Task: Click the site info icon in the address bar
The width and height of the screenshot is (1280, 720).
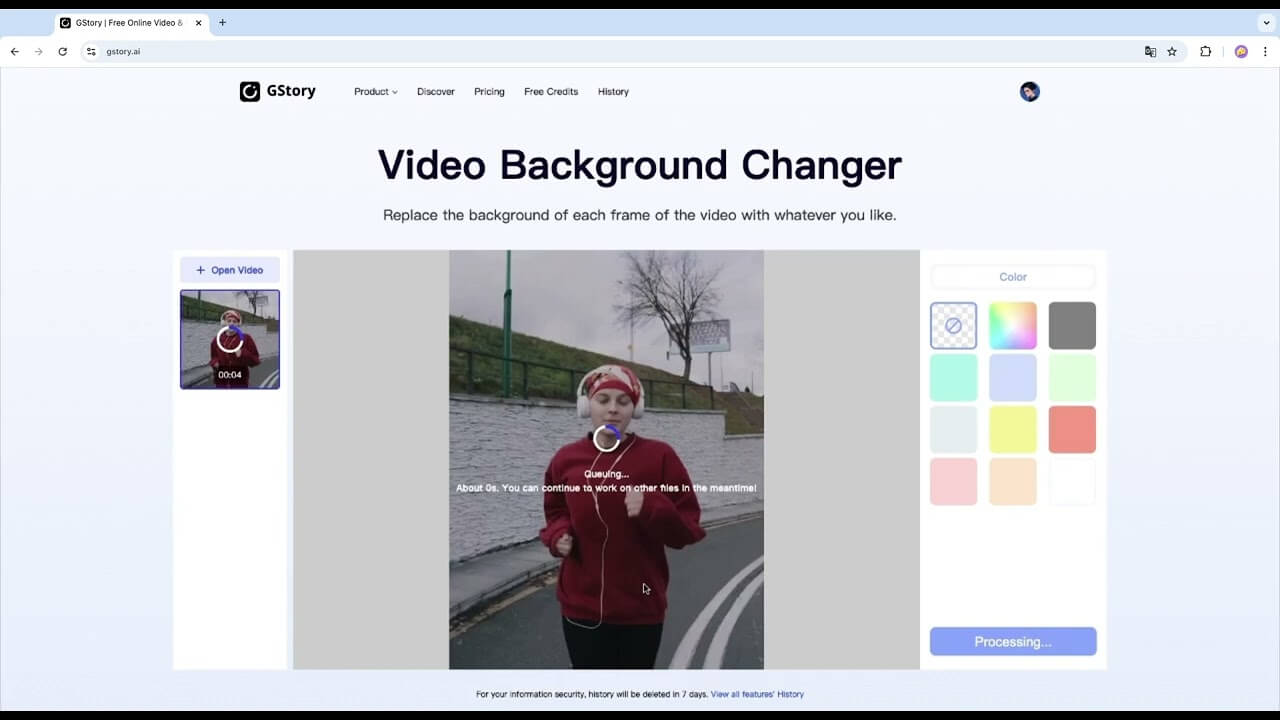Action: coord(89,51)
